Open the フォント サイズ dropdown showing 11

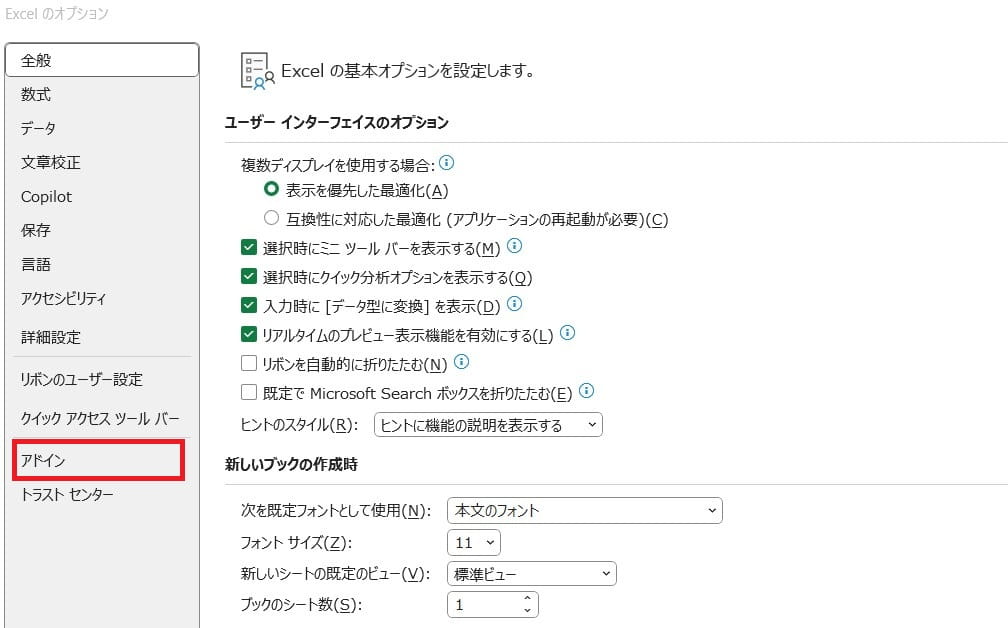coord(474,542)
